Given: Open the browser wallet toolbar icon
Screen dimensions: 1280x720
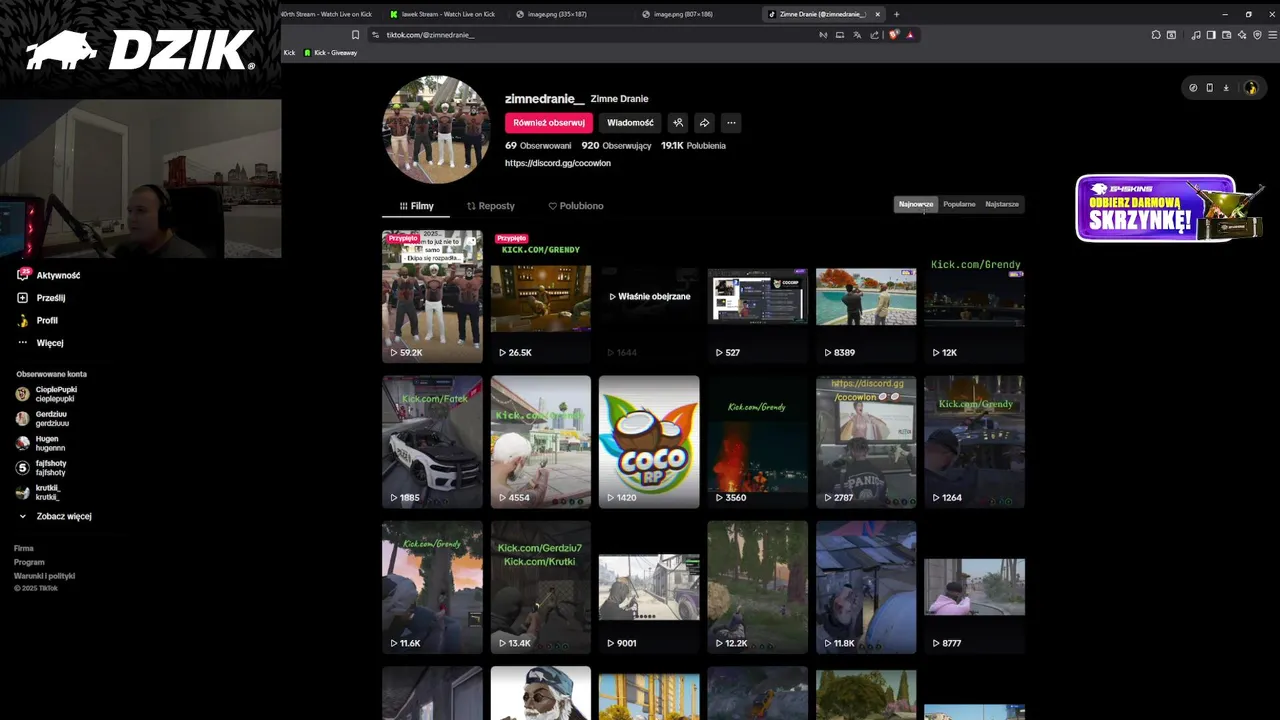Looking at the screenshot, I should [x=1227, y=35].
